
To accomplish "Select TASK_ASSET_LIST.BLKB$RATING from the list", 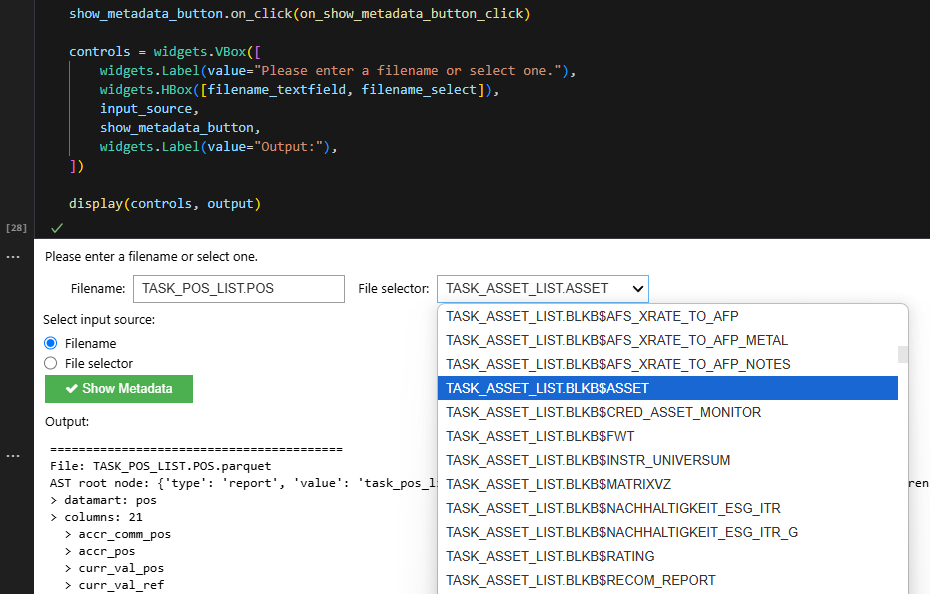I will coord(668,556).
